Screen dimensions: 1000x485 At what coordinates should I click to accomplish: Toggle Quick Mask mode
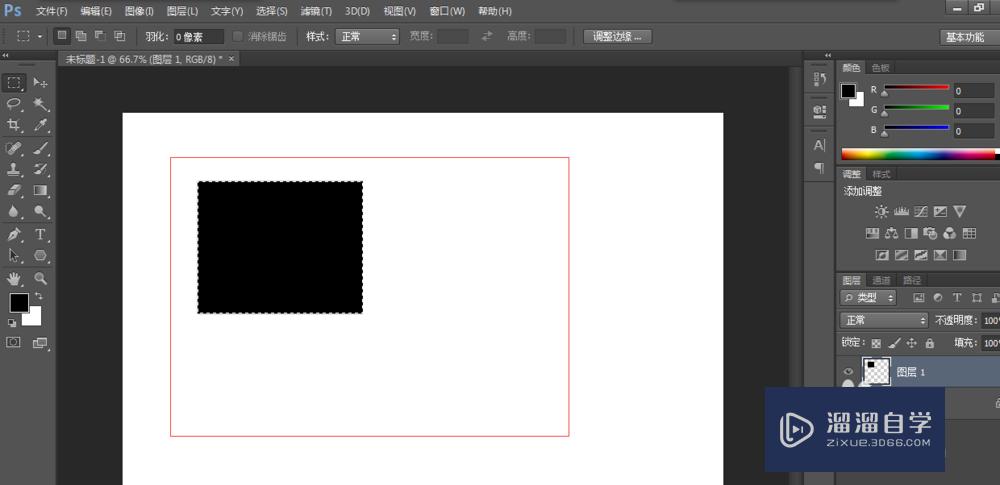13,343
